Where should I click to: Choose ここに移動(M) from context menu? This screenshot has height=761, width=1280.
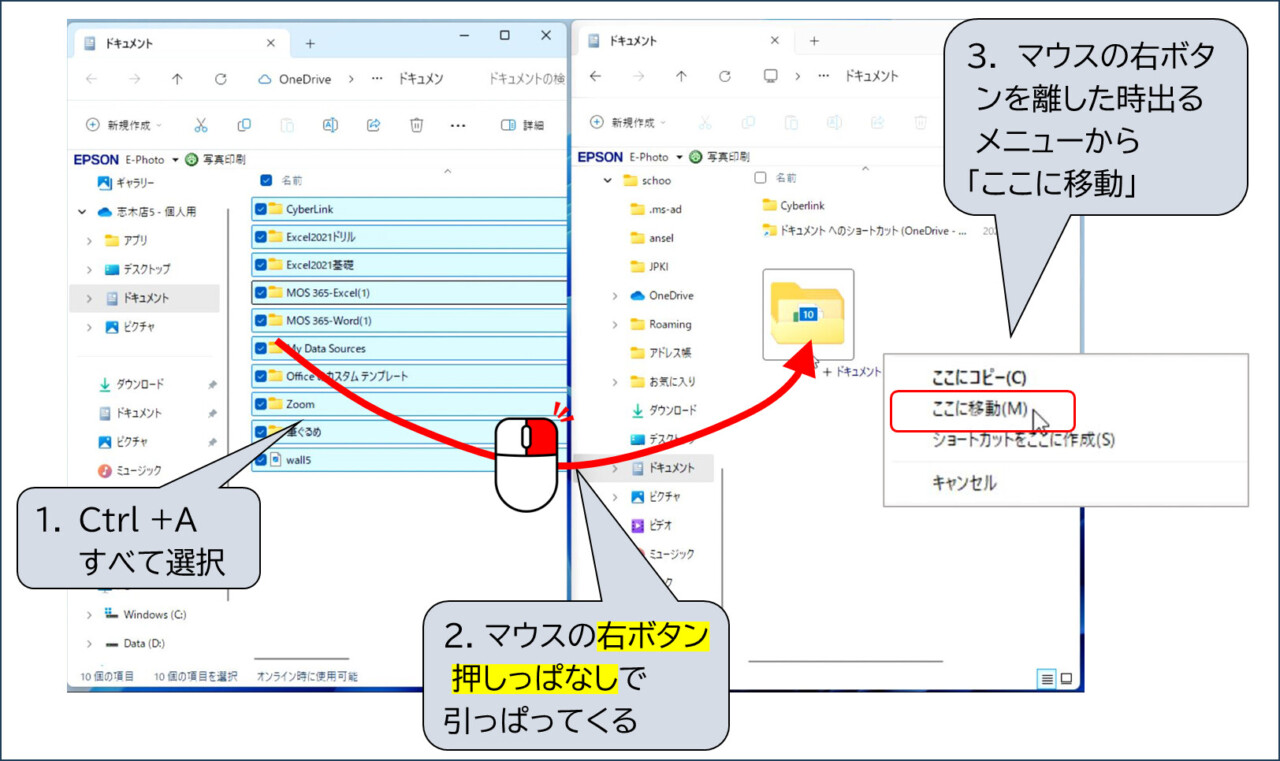point(980,410)
